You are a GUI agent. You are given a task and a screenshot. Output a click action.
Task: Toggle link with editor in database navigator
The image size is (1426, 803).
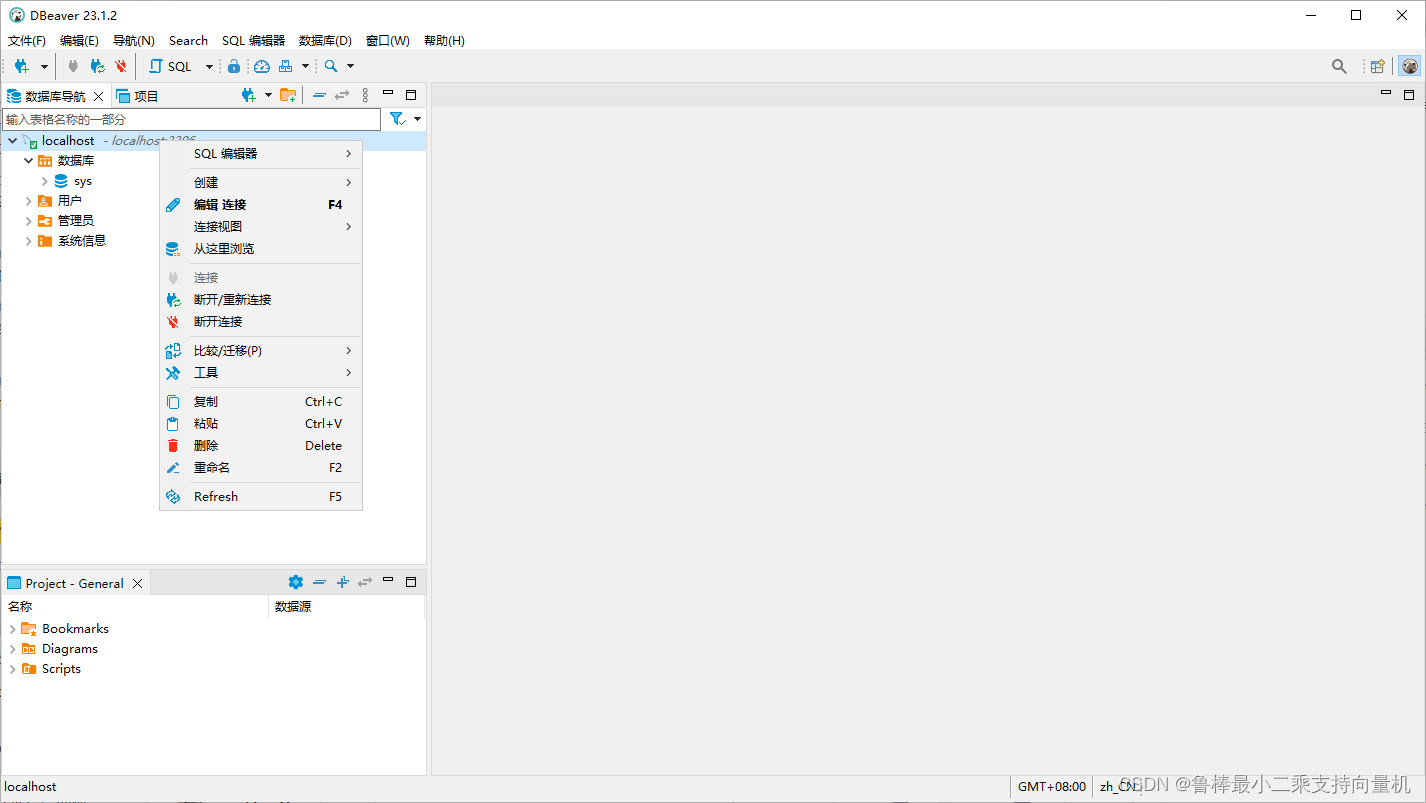coord(342,95)
